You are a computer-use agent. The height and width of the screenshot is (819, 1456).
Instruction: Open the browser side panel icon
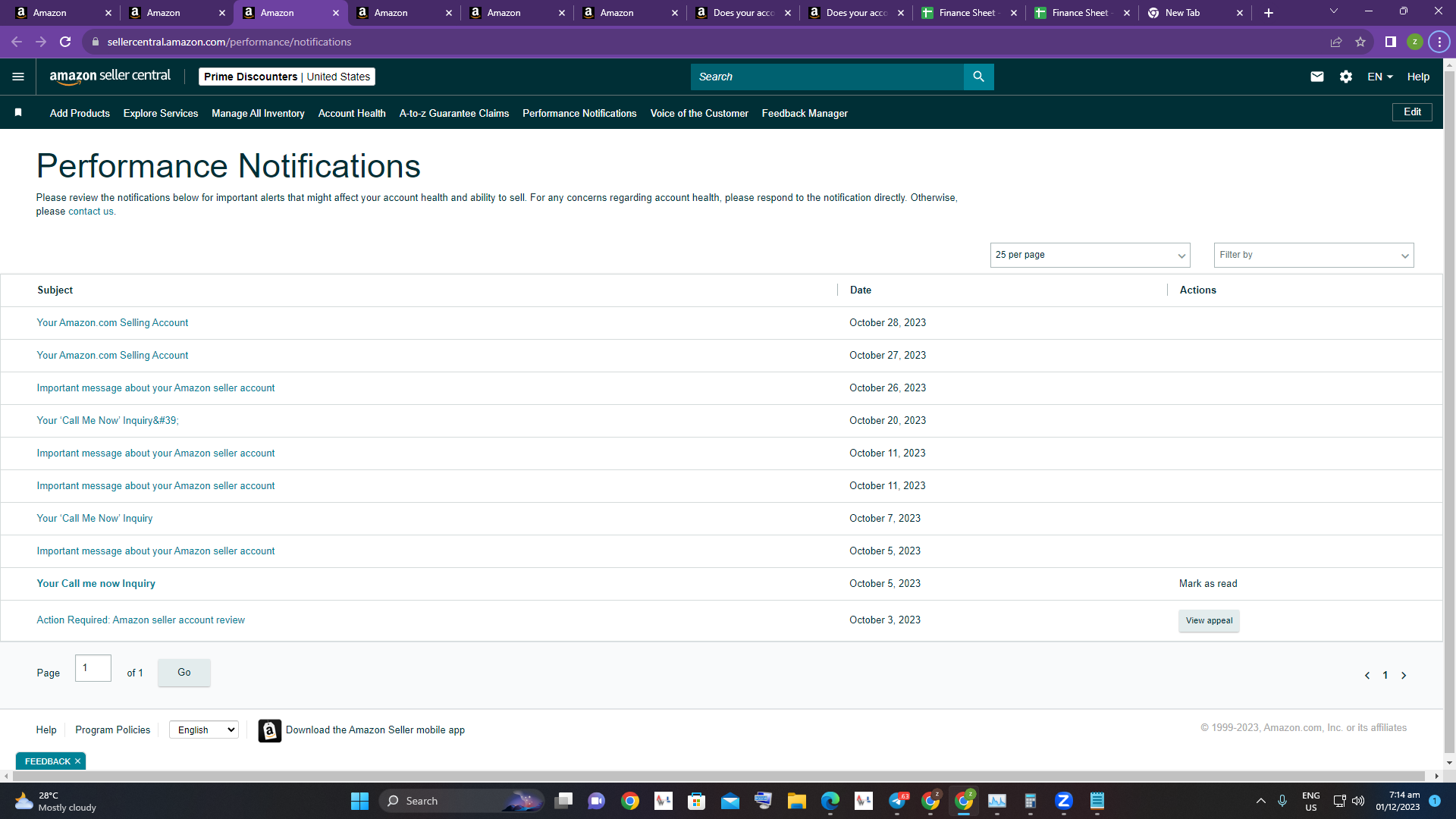pyautogui.click(x=1390, y=42)
